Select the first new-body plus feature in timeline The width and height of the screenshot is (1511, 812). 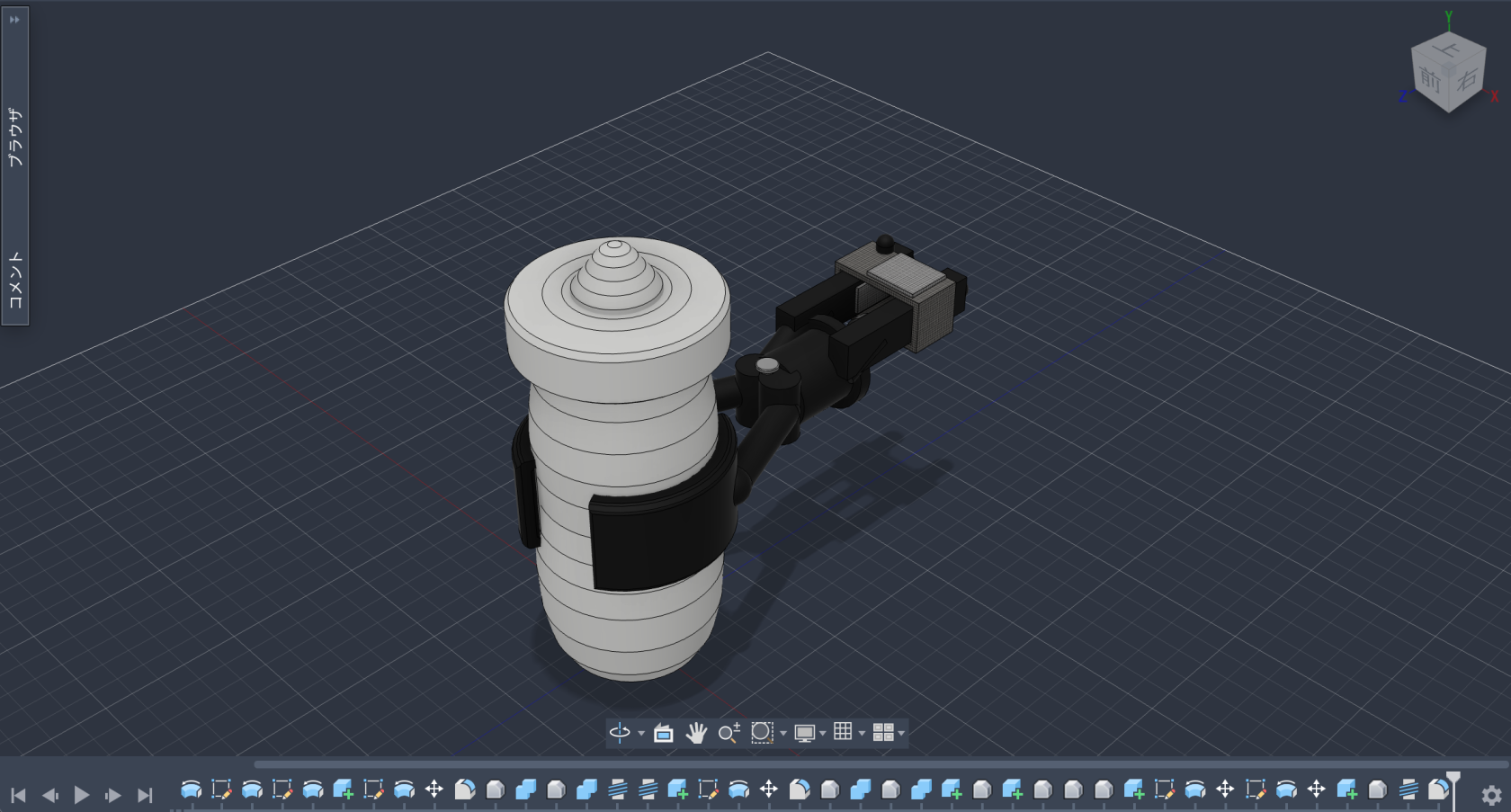coord(343,790)
